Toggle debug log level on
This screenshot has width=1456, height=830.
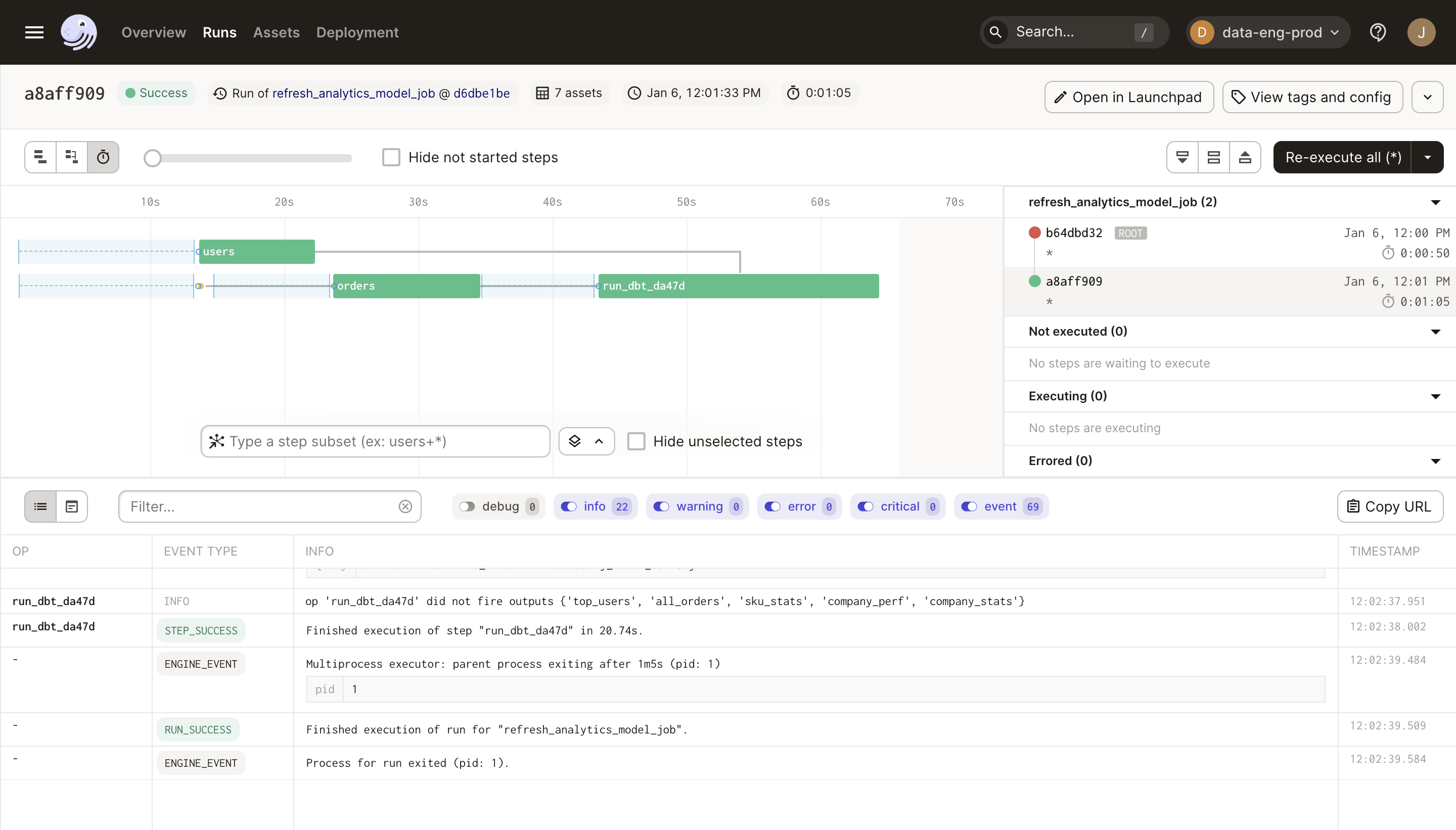[x=468, y=506]
